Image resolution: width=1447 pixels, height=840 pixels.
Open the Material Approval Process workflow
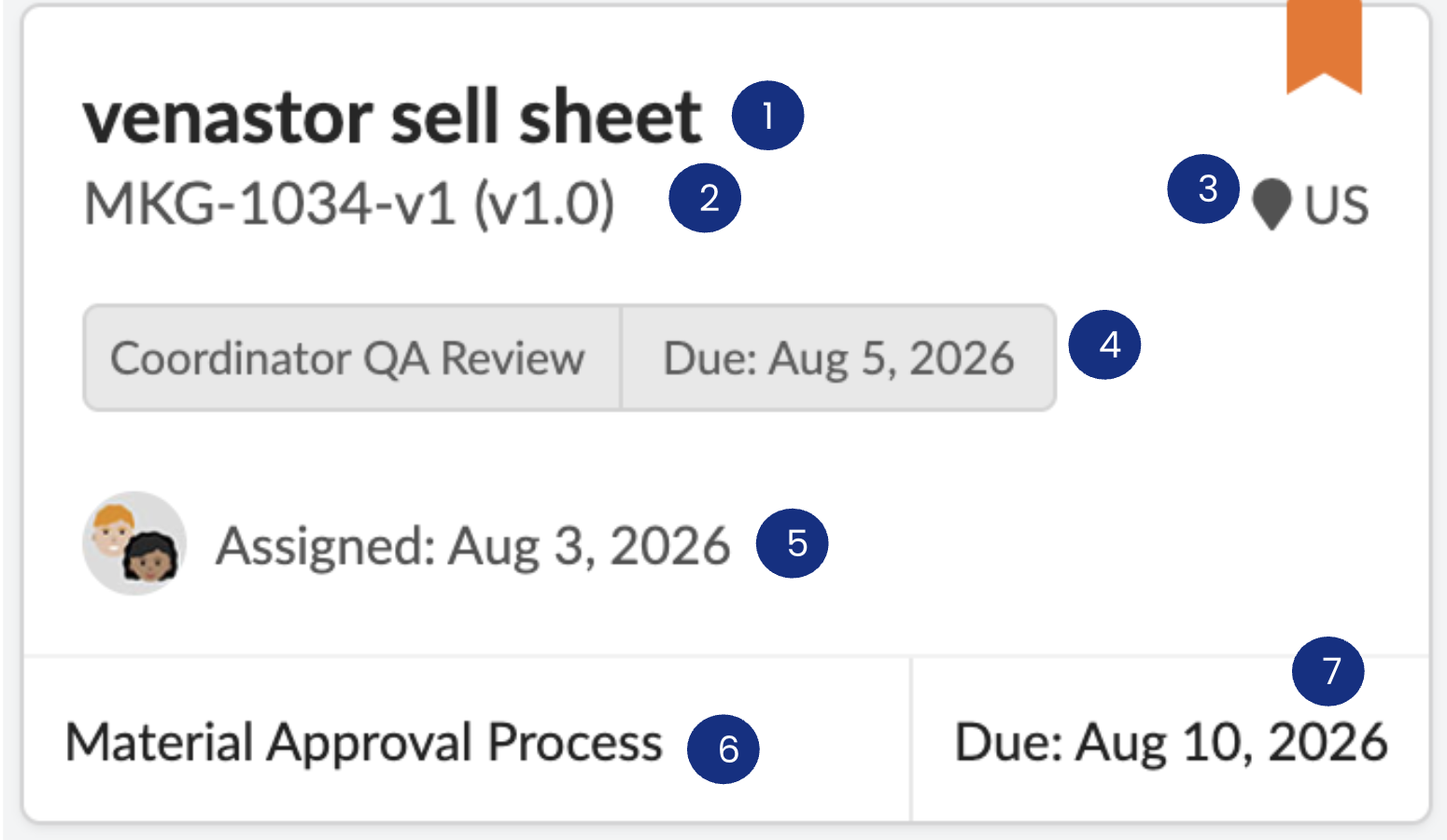click(364, 743)
